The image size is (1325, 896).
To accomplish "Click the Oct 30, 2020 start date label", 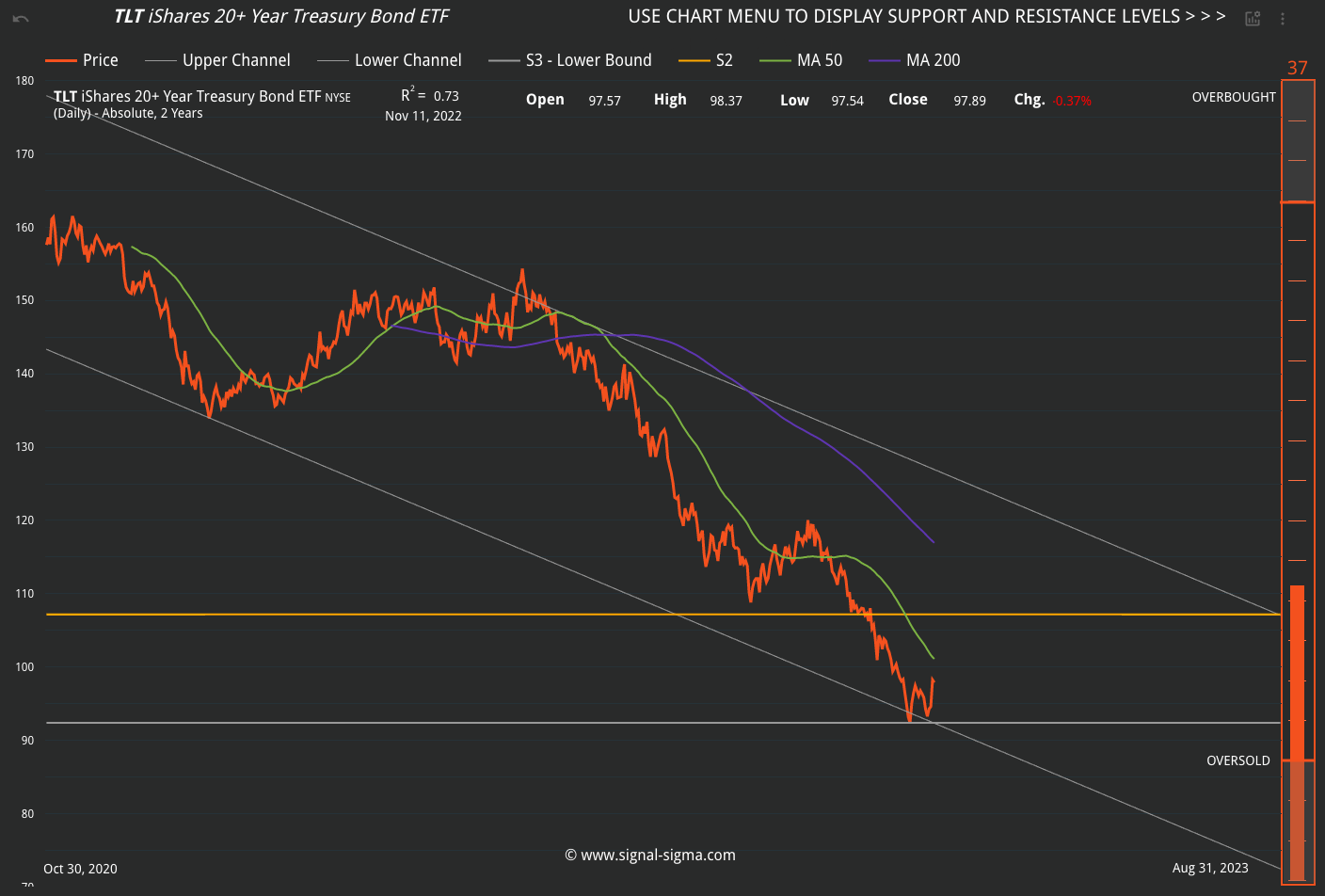I will tap(80, 869).
